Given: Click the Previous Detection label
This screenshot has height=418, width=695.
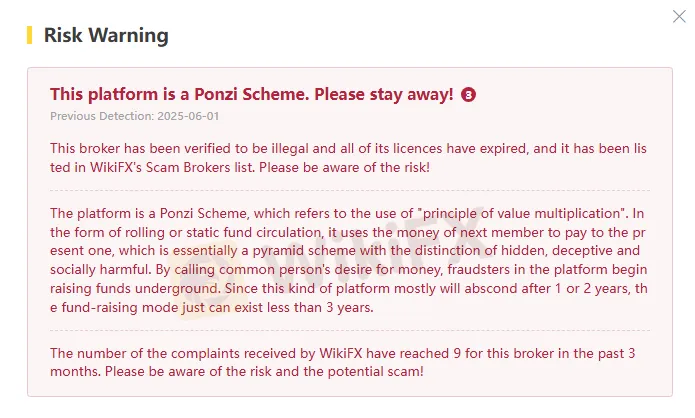Looking at the screenshot, I should pyautogui.click(x=90, y=115).
